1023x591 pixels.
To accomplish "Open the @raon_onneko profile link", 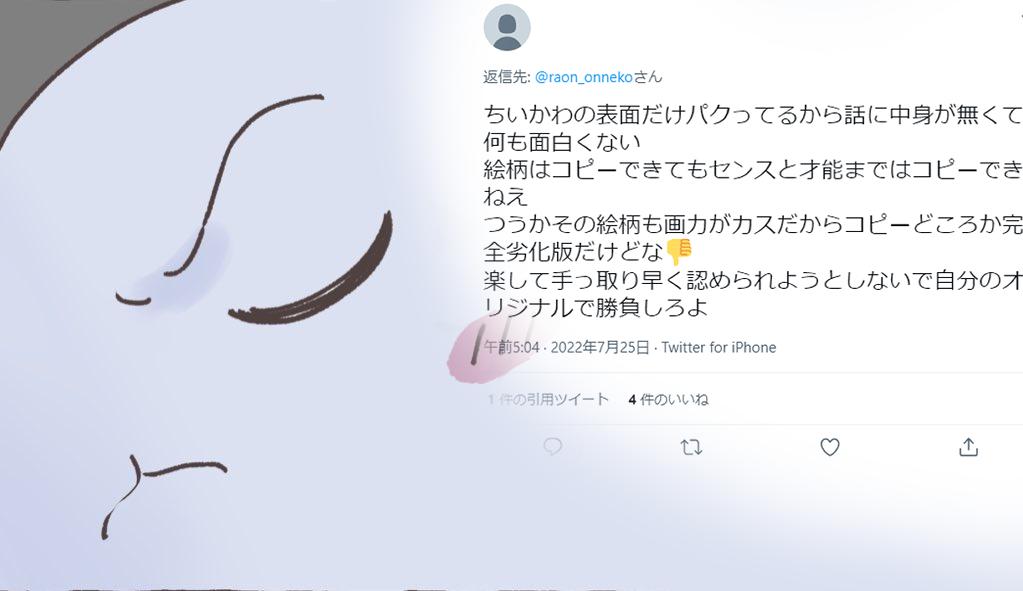I will [x=583, y=77].
